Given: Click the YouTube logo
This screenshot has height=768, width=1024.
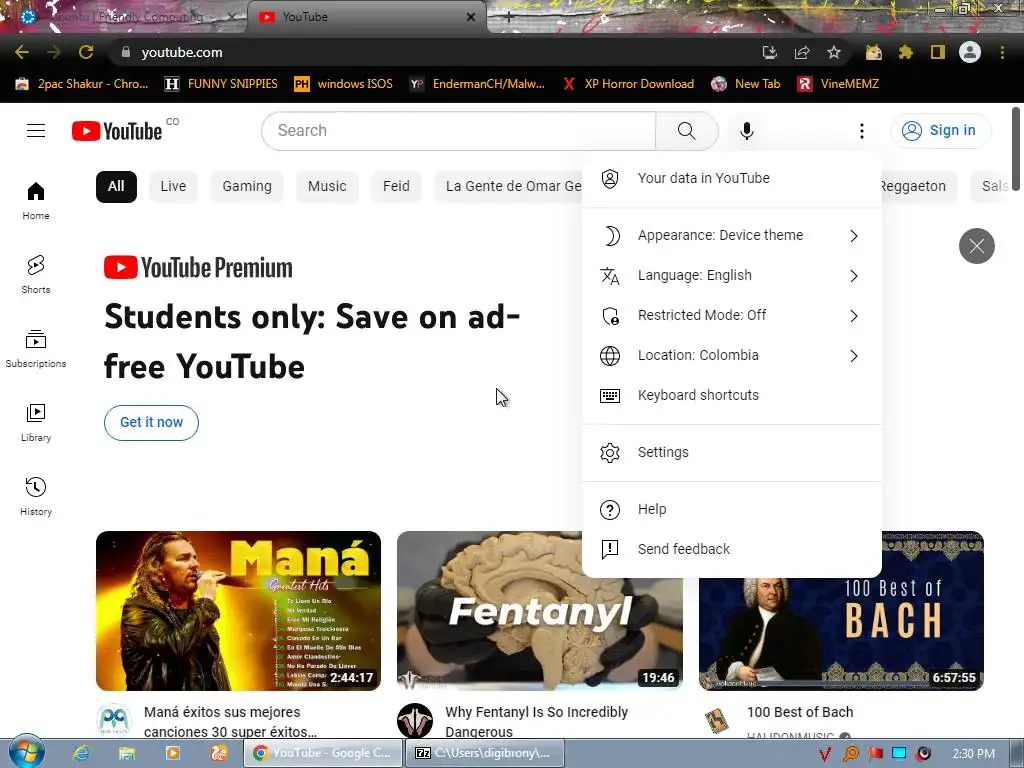Looking at the screenshot, I should click(x=118, y=131).
